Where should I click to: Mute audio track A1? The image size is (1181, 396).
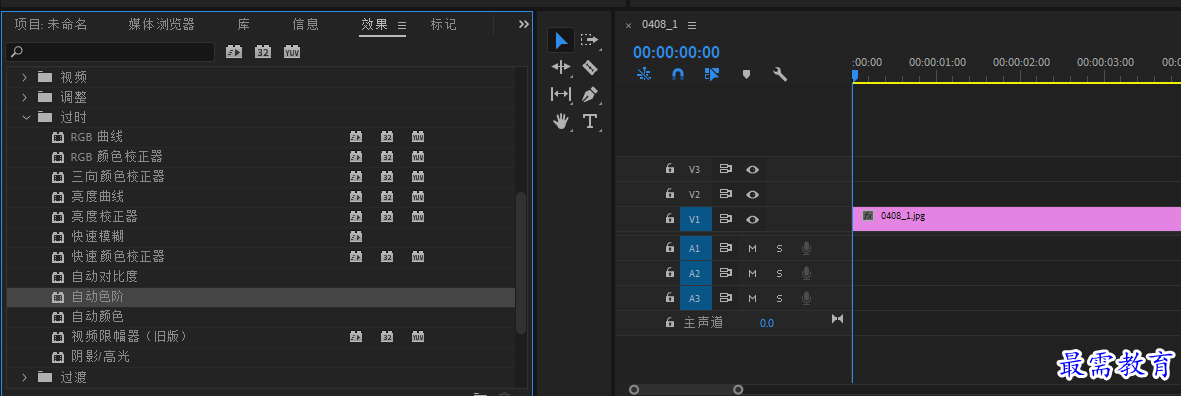pos(752,248)
